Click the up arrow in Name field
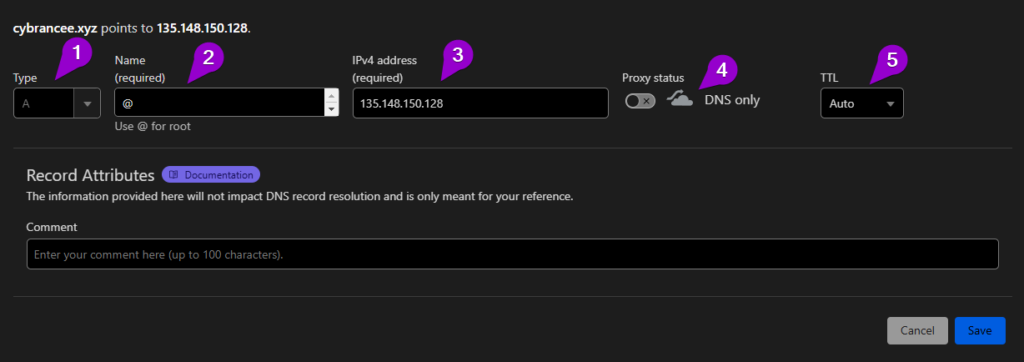The image size is (1024, 362). pyautogui.click(x=332, y=96)
